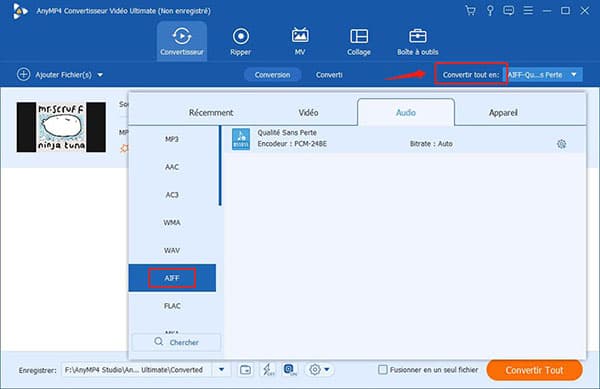This screenshot has height=389, width=600.
Task: Click the Bitrate : Auto text
Action: 431,144
